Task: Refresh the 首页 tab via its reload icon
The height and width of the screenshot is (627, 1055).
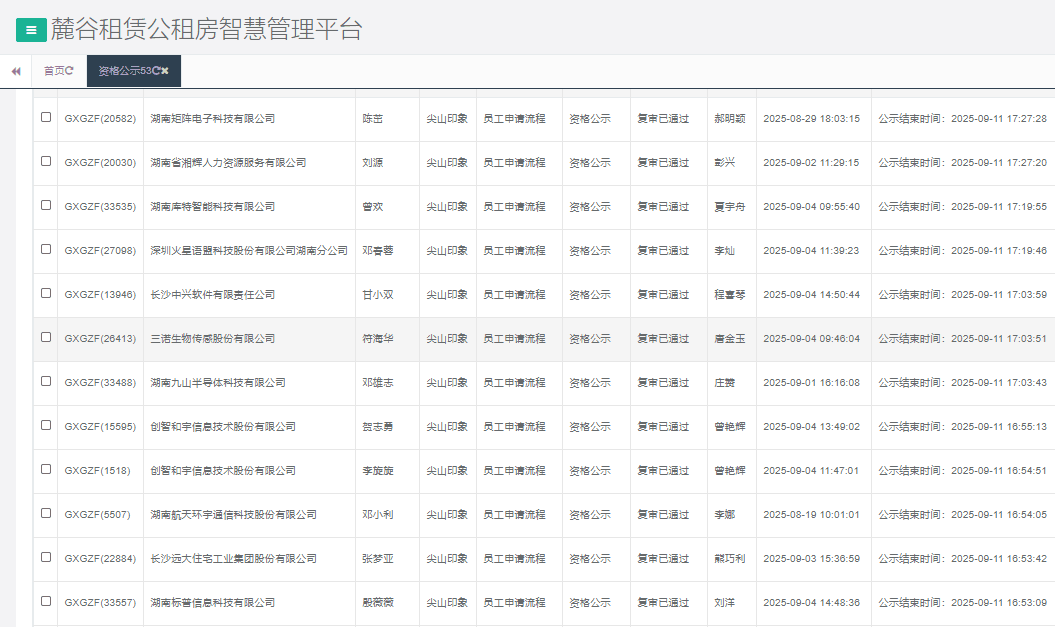Action: tap(70, 71)
